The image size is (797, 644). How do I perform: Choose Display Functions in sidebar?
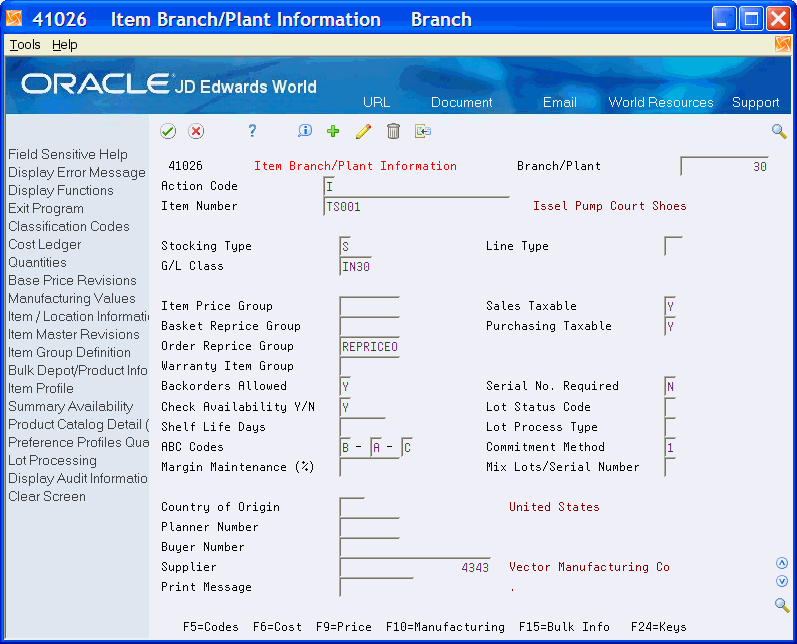tap(60, 191)
